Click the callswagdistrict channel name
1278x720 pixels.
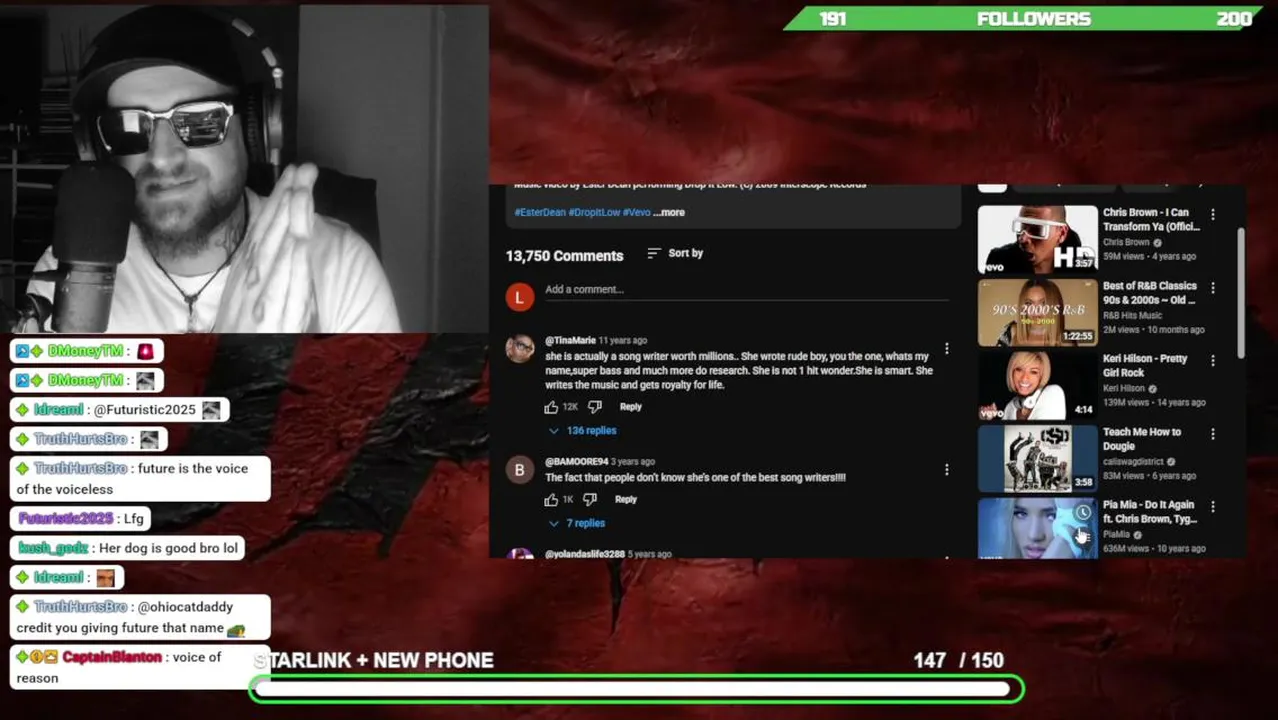(1134, 462)
